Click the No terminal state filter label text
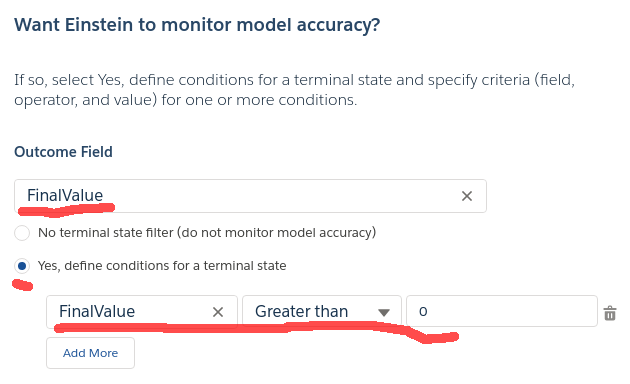Viewport: 630px width, 384px height. click(207, 233)
